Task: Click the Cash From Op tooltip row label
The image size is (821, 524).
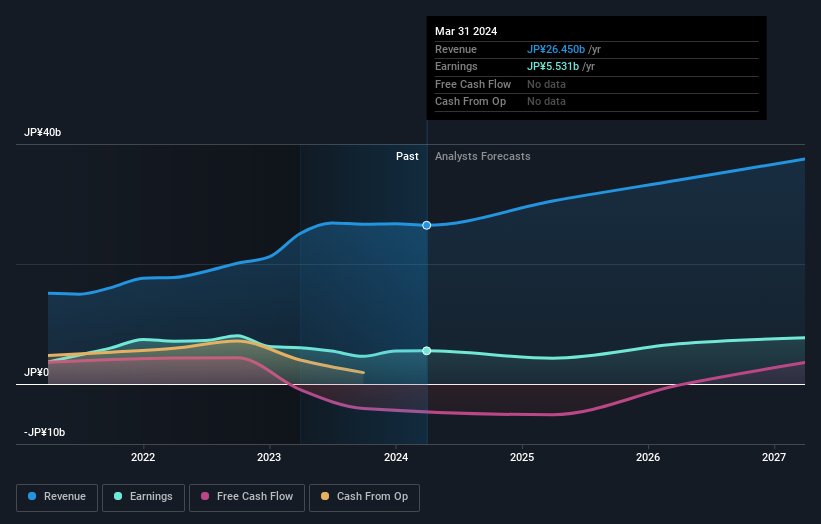Action: pos(470,102)
